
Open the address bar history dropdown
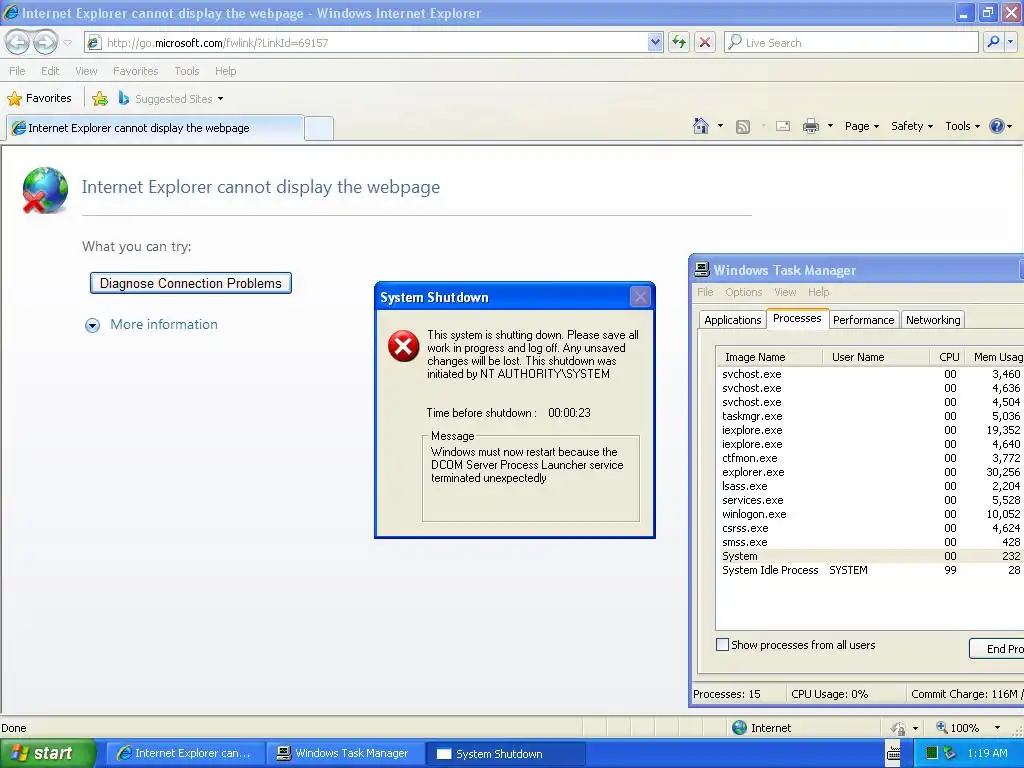(655, 42)
